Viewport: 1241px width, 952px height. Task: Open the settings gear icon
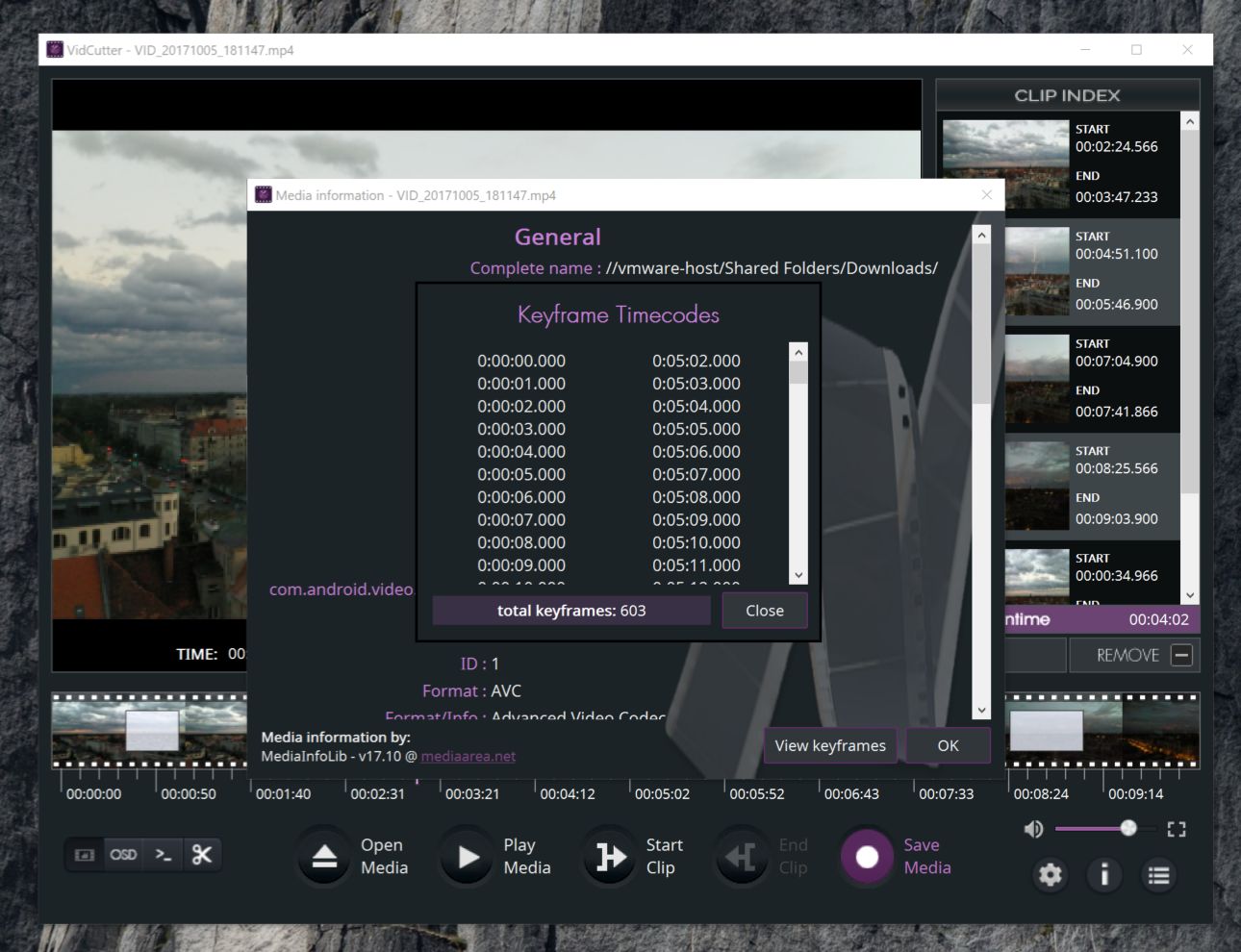coord(1051,874)
